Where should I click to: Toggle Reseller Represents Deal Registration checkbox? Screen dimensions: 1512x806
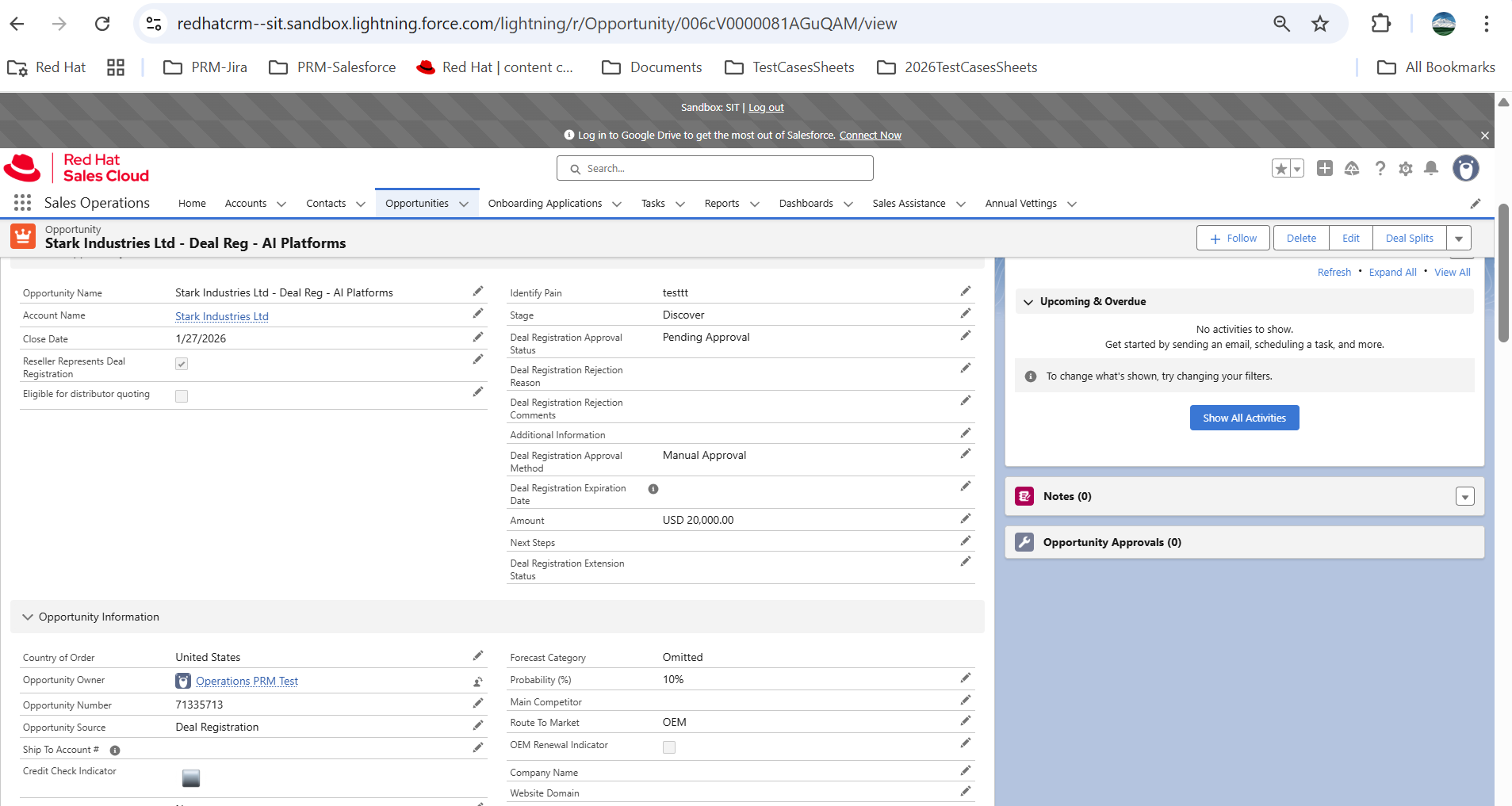tap(182, 364)
